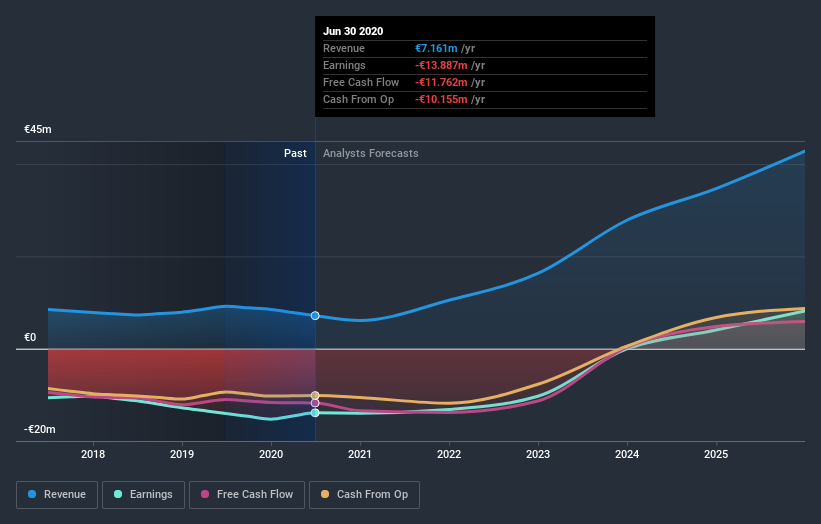Click the 2021 x-axis label

(360, 454)
